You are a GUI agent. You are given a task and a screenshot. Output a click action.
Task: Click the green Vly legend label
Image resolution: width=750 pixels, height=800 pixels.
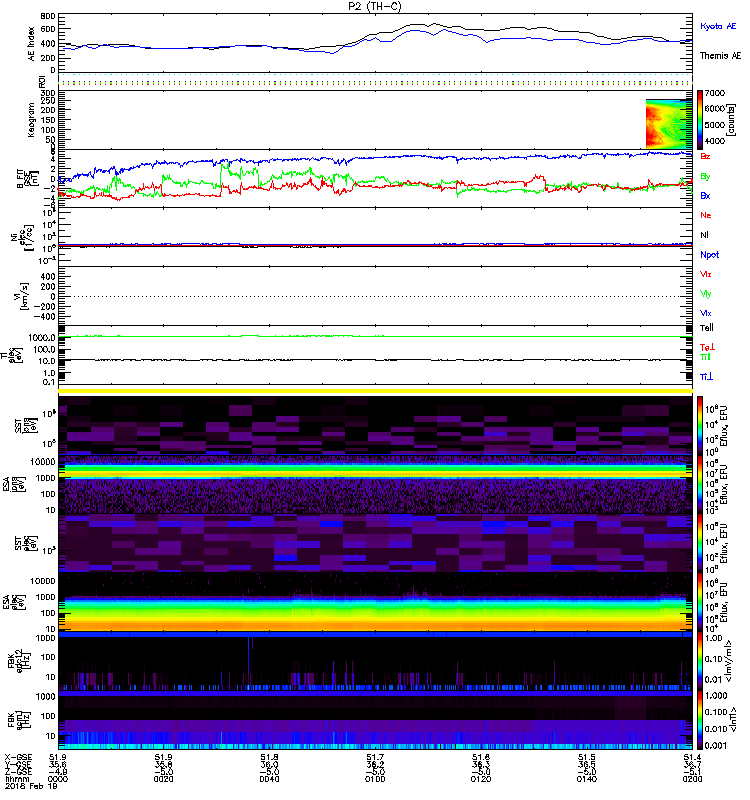click(707, 293)
